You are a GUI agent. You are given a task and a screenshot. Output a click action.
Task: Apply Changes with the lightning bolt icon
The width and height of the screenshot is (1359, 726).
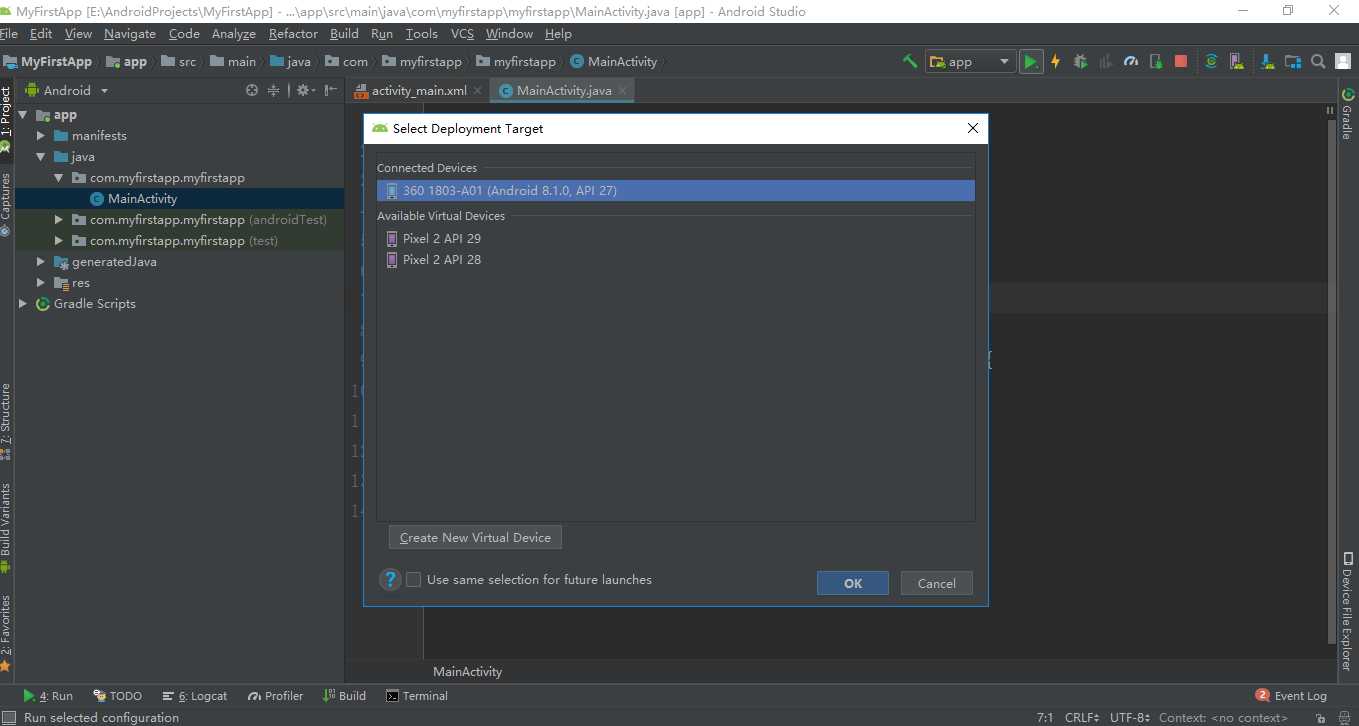click(x=1055, y=61)
